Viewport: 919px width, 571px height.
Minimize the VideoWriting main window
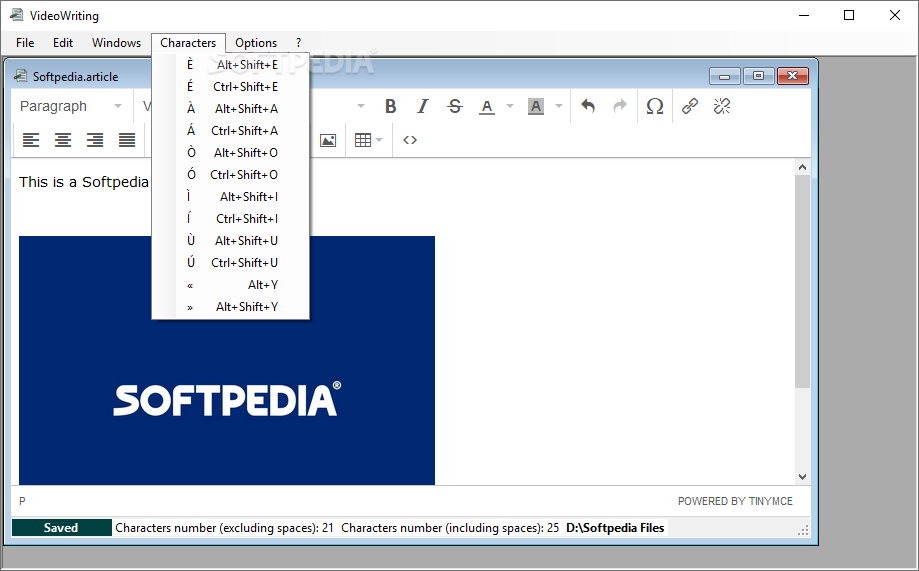click(804, 15)
